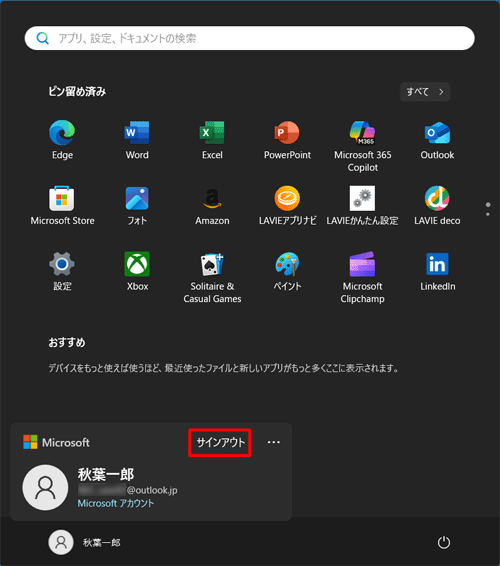Click the magnifier search icon

click(x=43, y=38)
